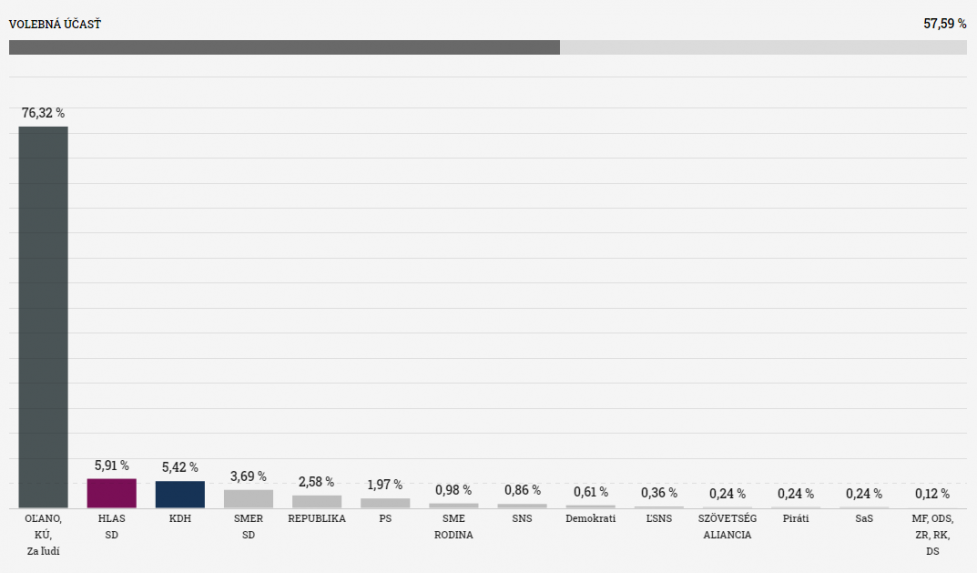Select the SaS axis label
This screenshot has width=977, height=573.
pos(864,518)
